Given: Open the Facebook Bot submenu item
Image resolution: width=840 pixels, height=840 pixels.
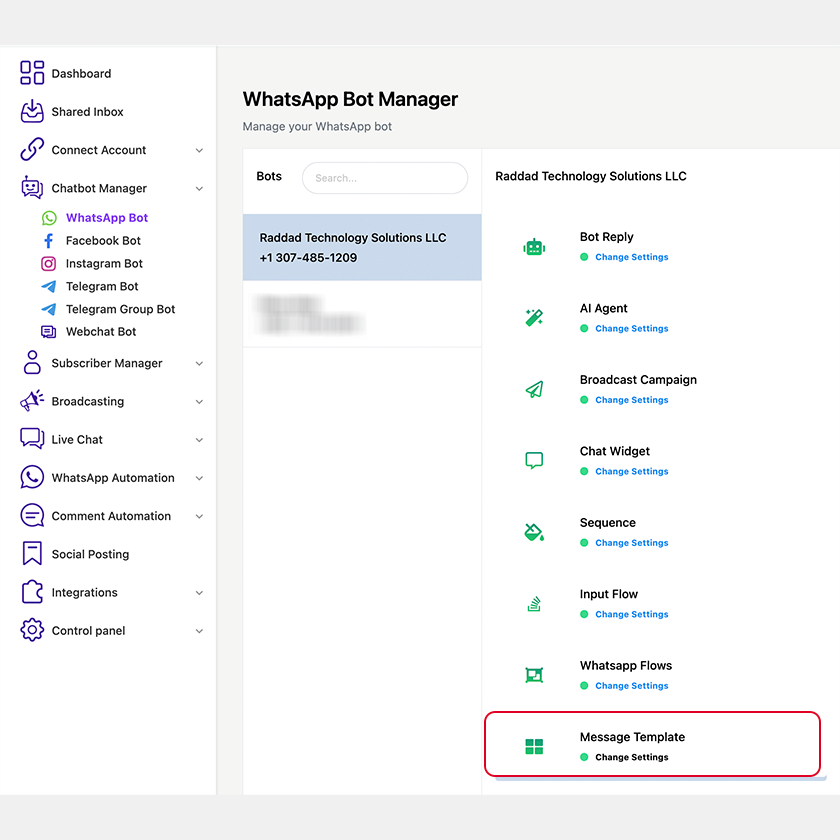Looking at the screenshot, I should [103, 241].
